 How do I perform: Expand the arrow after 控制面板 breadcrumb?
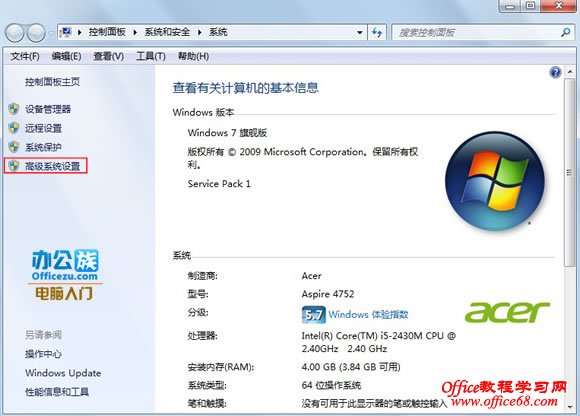[x=135, y=33]
